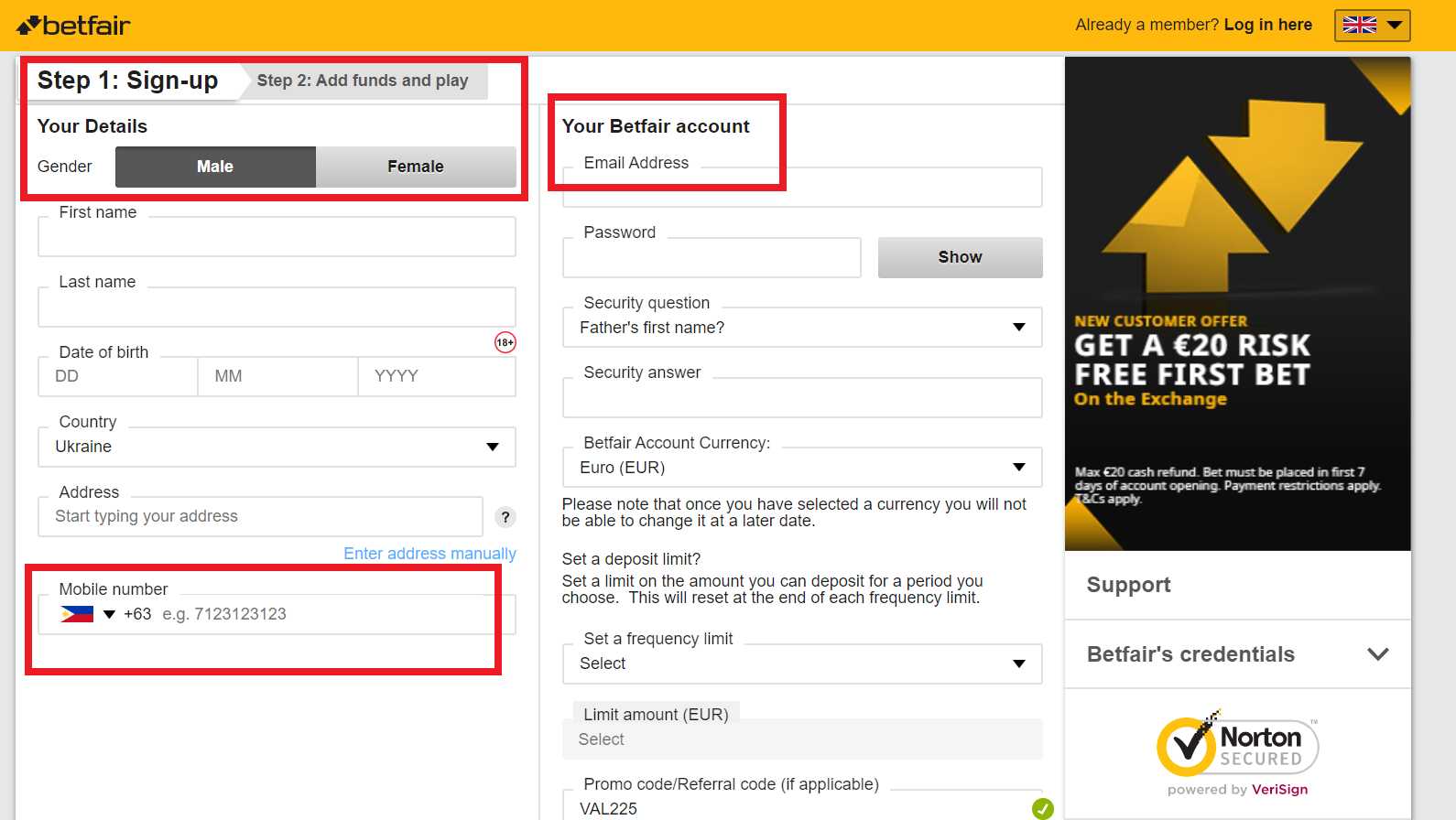The image size is (1456, 820).
Task: Click into the First name field
Action: click(277, 237)
